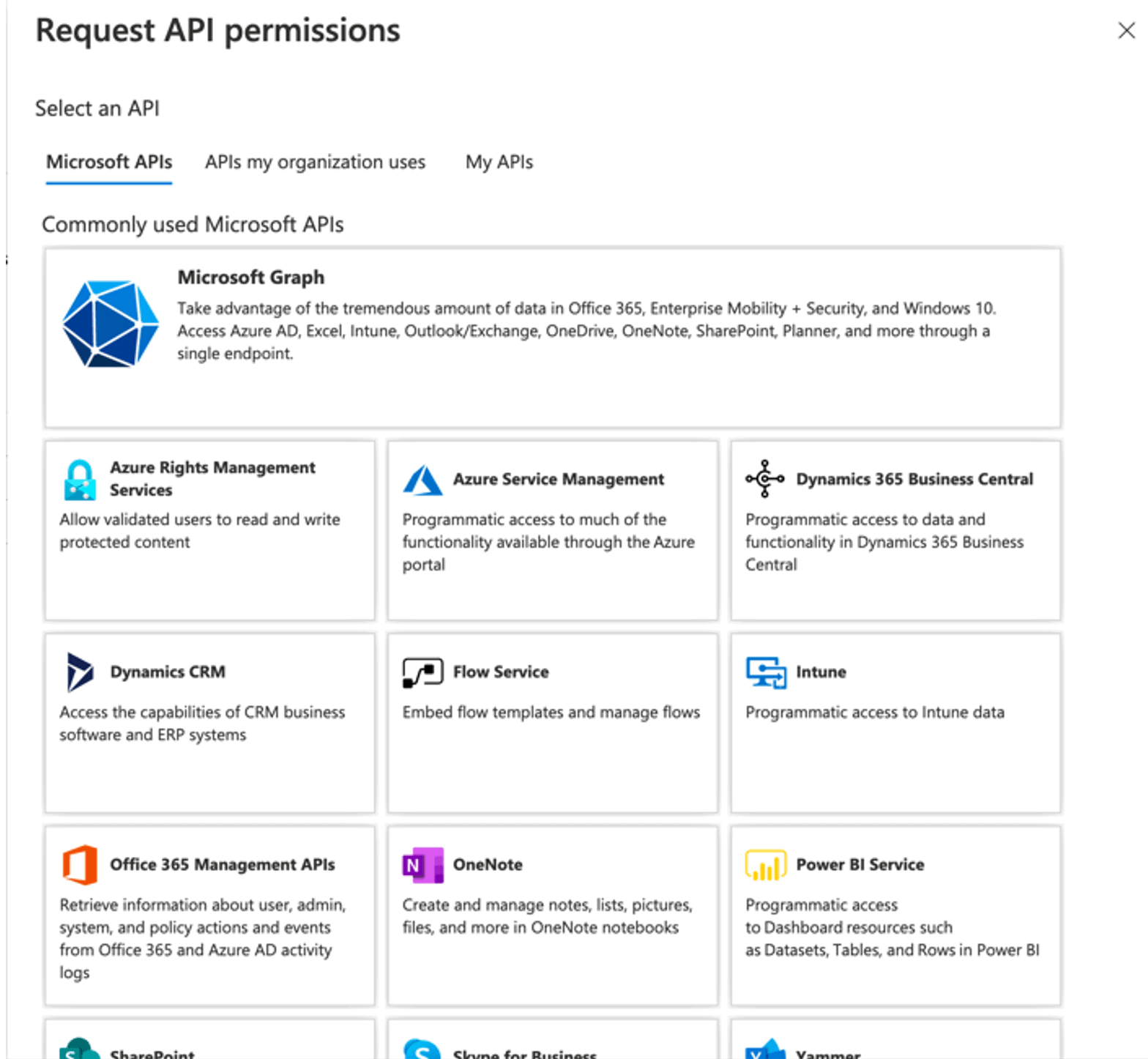
Task: Click the Skype for Business card title
Action: [x=525, y=1054]
